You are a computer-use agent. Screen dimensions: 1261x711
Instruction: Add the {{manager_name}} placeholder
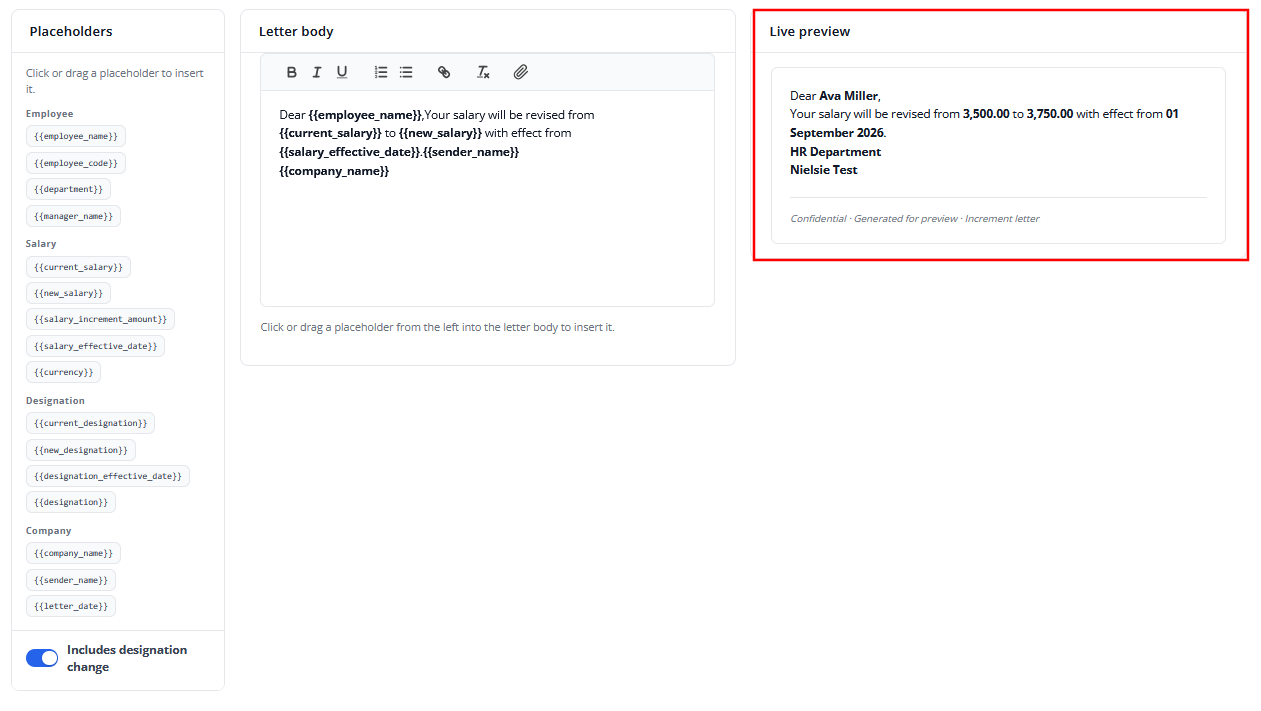[x=73, y=216]
